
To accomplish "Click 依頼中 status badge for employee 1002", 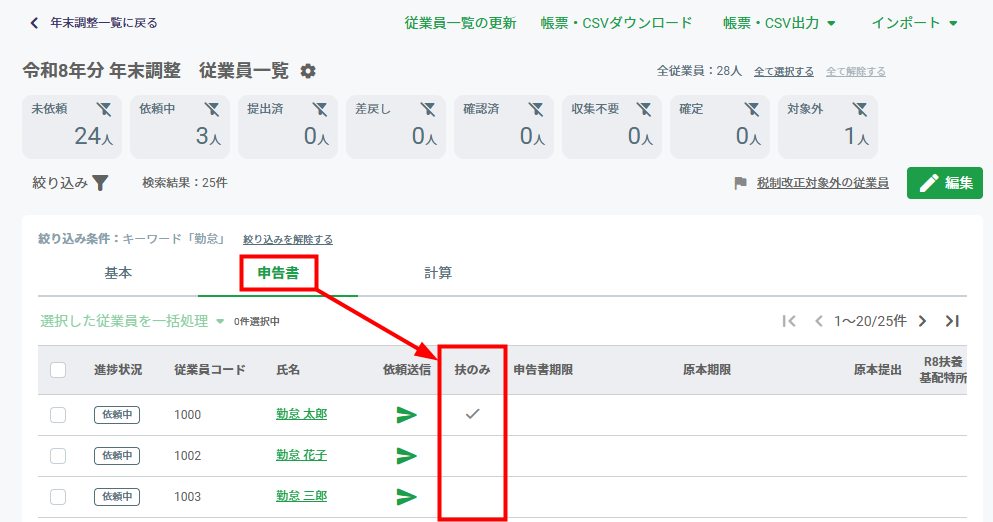I will (x=117, y=455).
